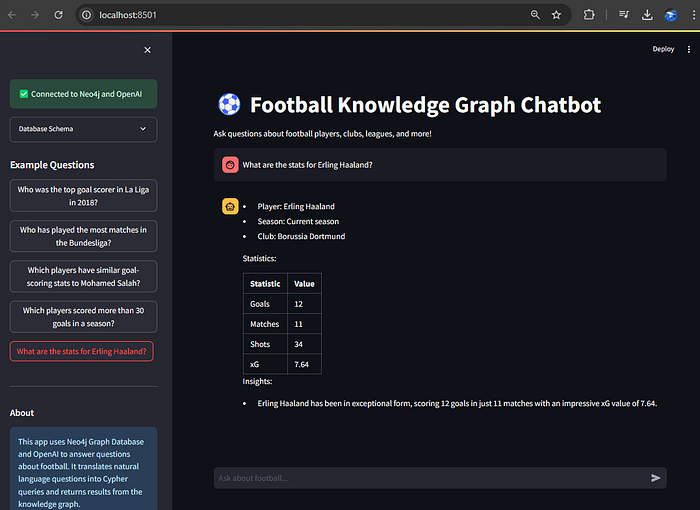Click the Football Knowledge Graph Chatbot title

tap(425, 105)
